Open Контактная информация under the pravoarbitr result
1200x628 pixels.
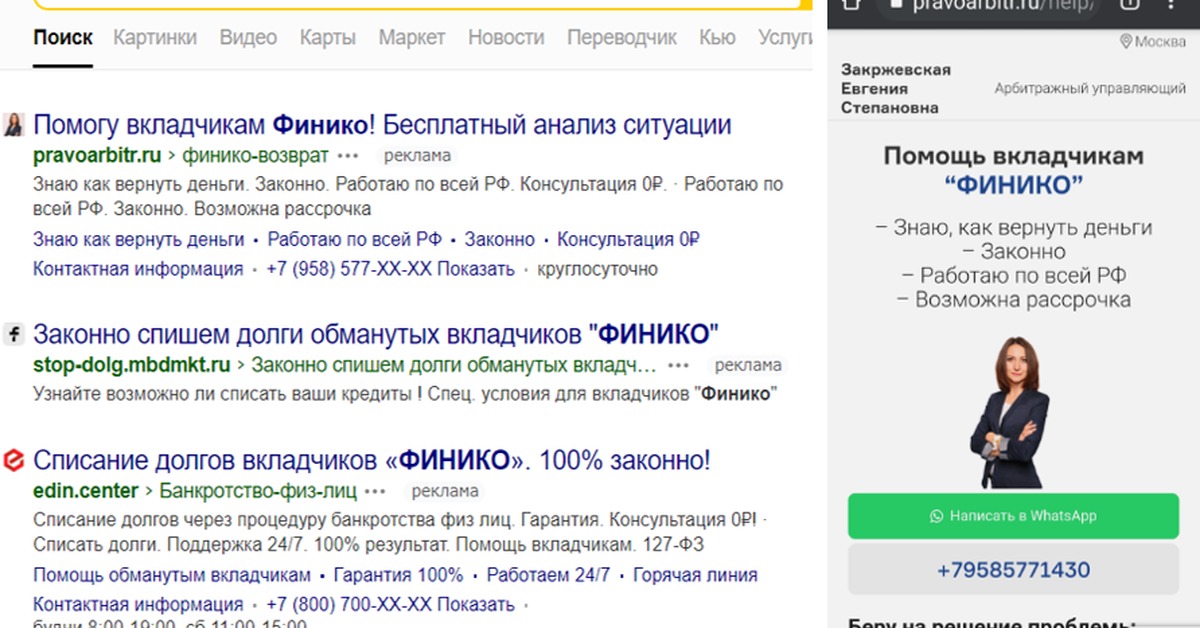138,269
